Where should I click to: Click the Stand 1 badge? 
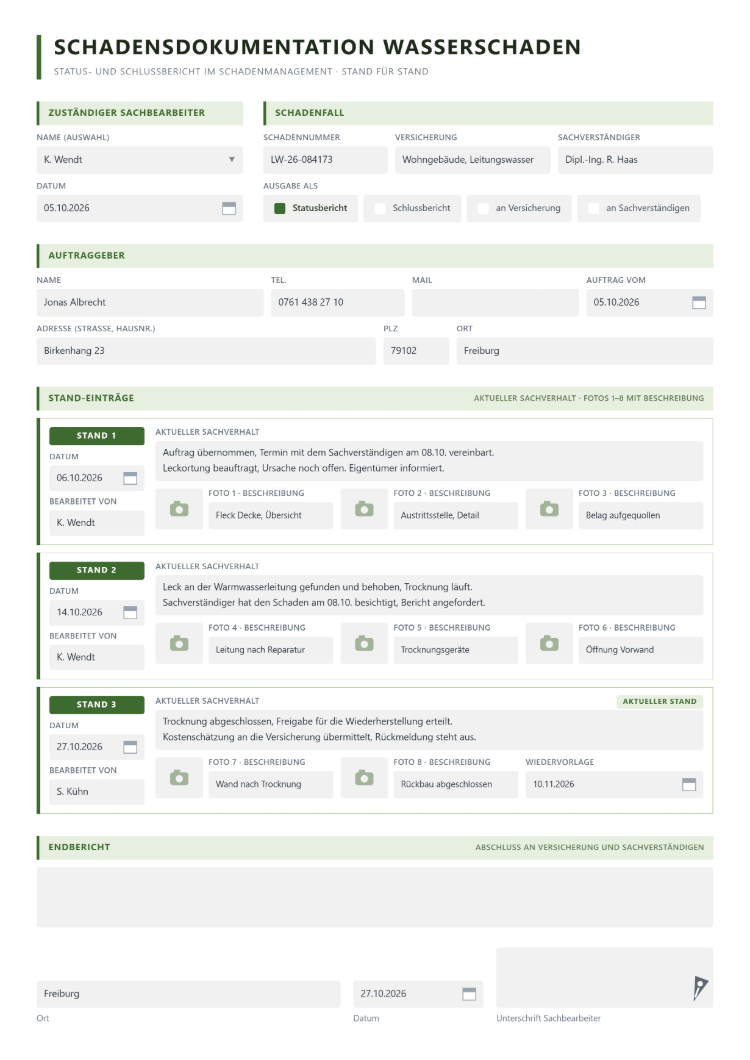tap(97, 436)
